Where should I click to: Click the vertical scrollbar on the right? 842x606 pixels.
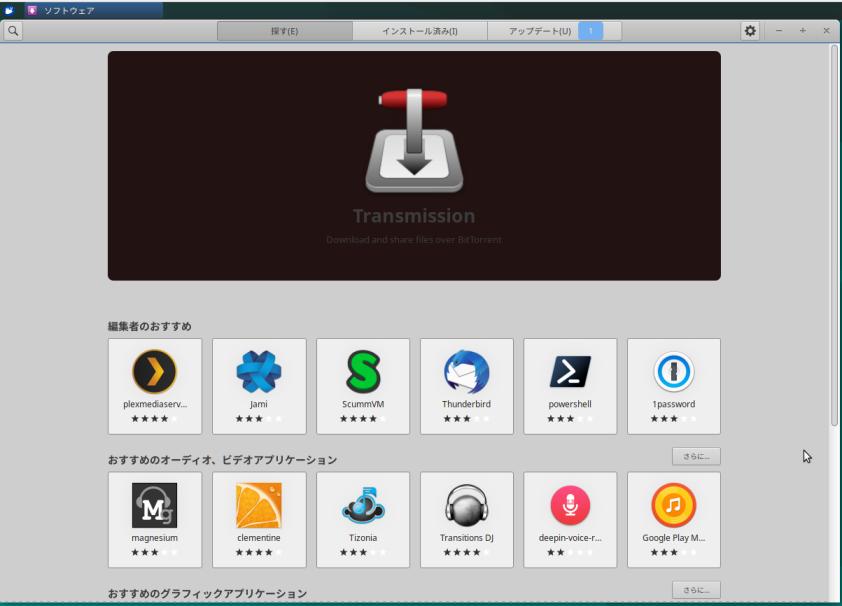tap(834, 236)
